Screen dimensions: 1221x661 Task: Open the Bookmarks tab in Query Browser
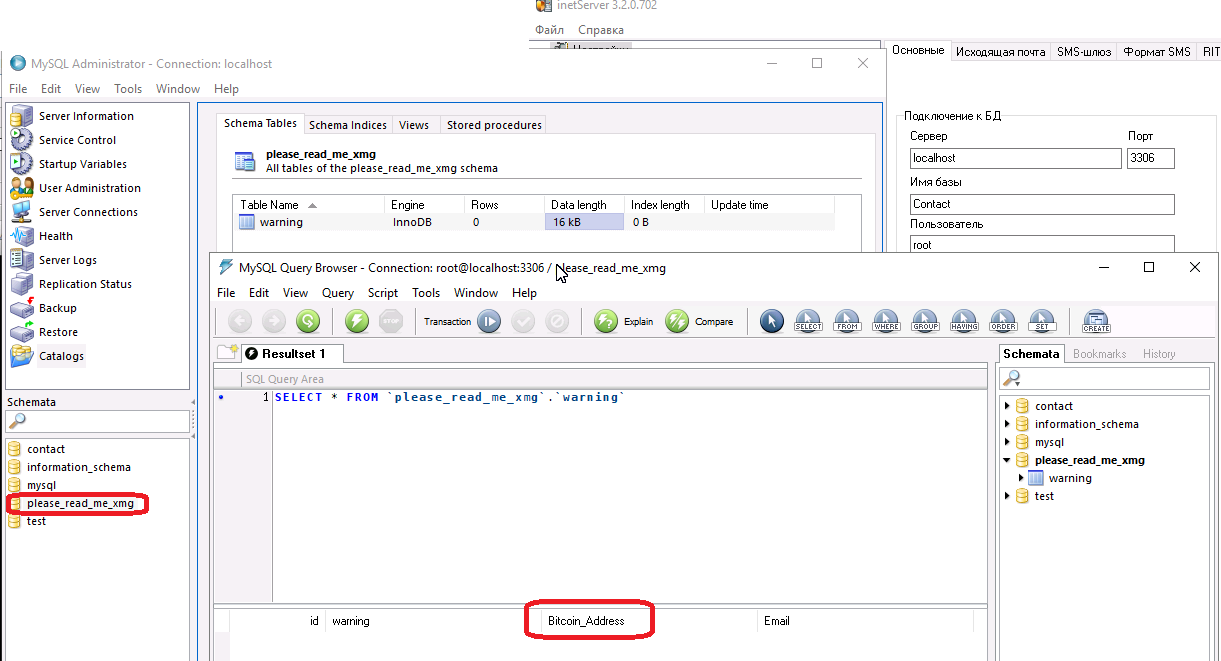1099,354
